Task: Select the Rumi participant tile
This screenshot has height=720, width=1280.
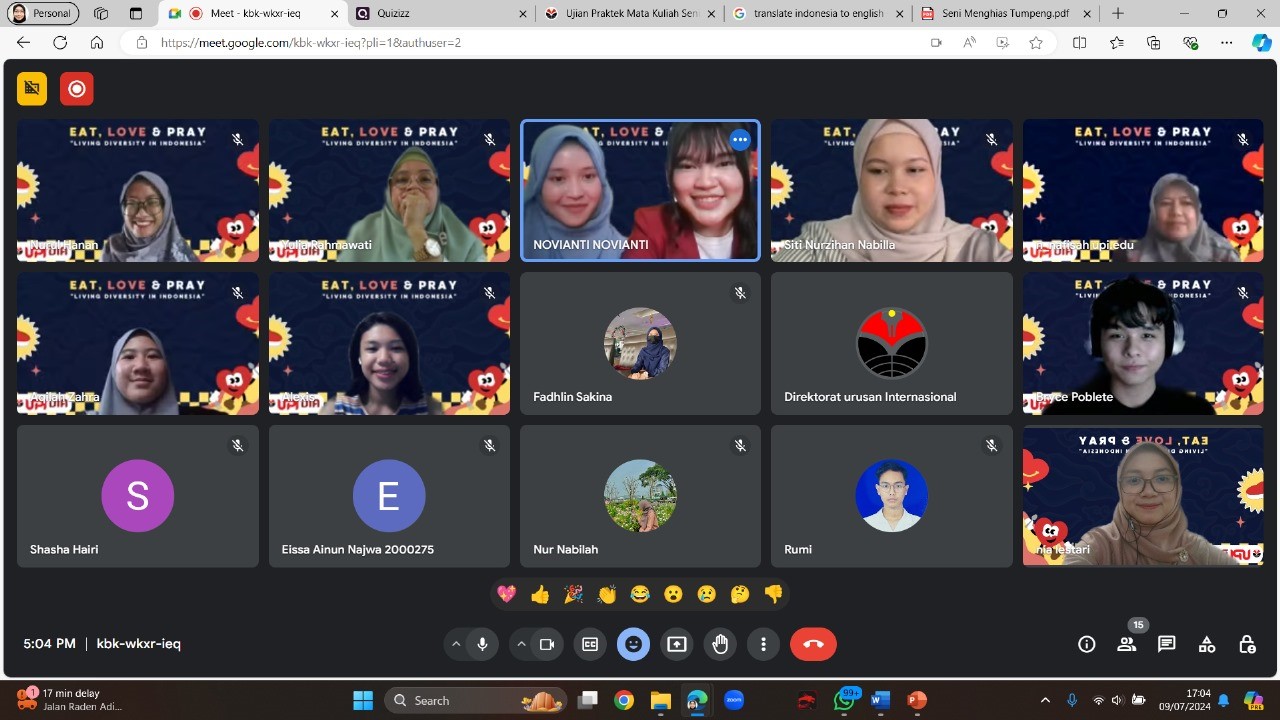Action: click(x=892, y=496)
